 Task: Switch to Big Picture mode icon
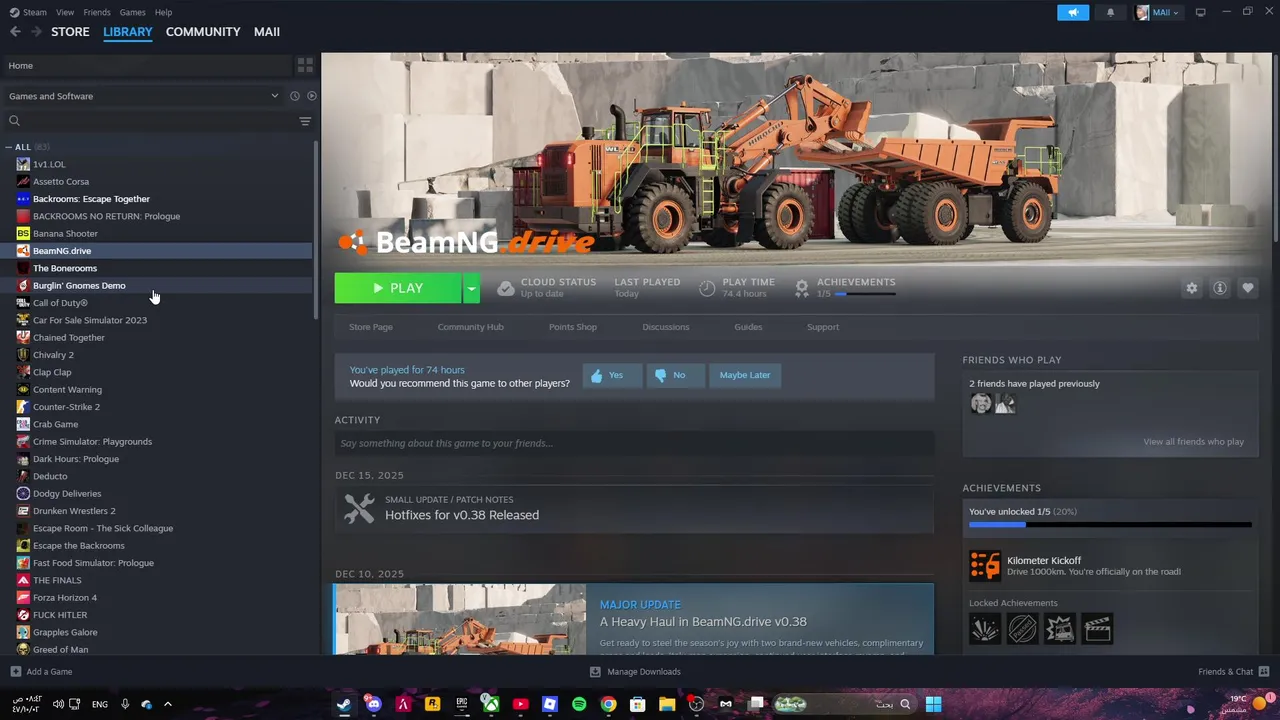point(1200,12)
